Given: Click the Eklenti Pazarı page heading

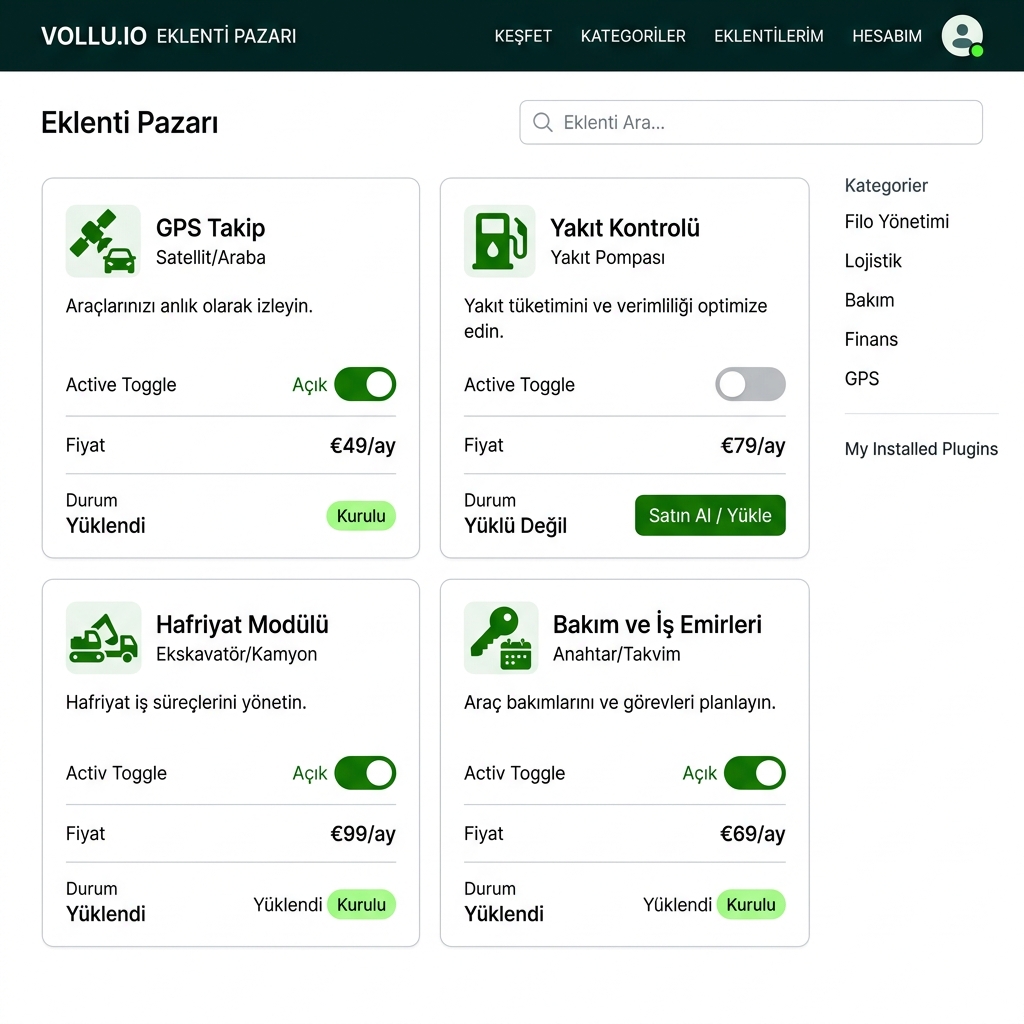Looking at the screenshot, I should pyautogui.click(x=129, y=123).
